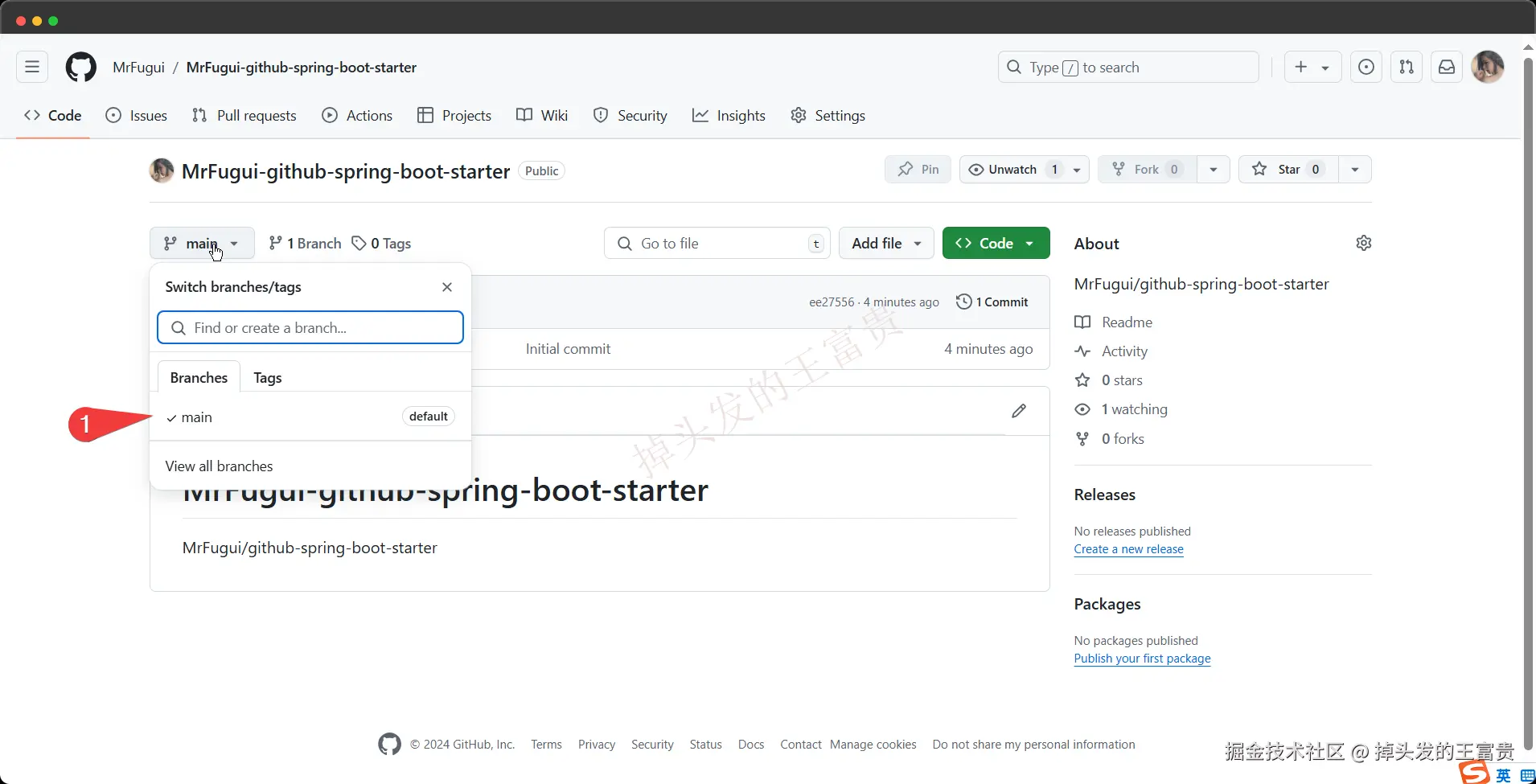Expand the Unwatch notification options arrow
The image size is (1536, 784).
pyautogui.click(x=1077, y=170)
